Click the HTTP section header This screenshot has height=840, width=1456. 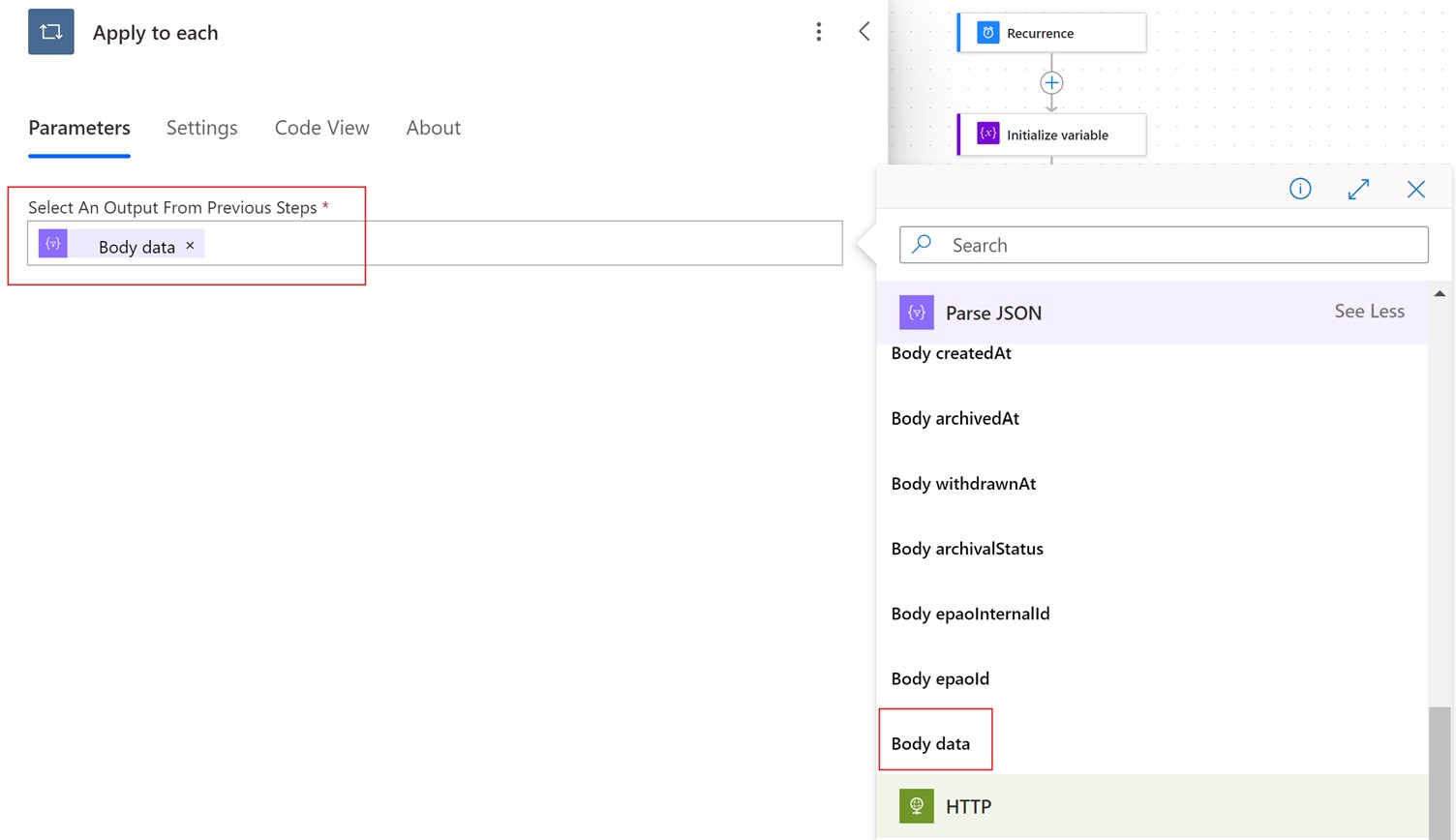coord(1152,806)
